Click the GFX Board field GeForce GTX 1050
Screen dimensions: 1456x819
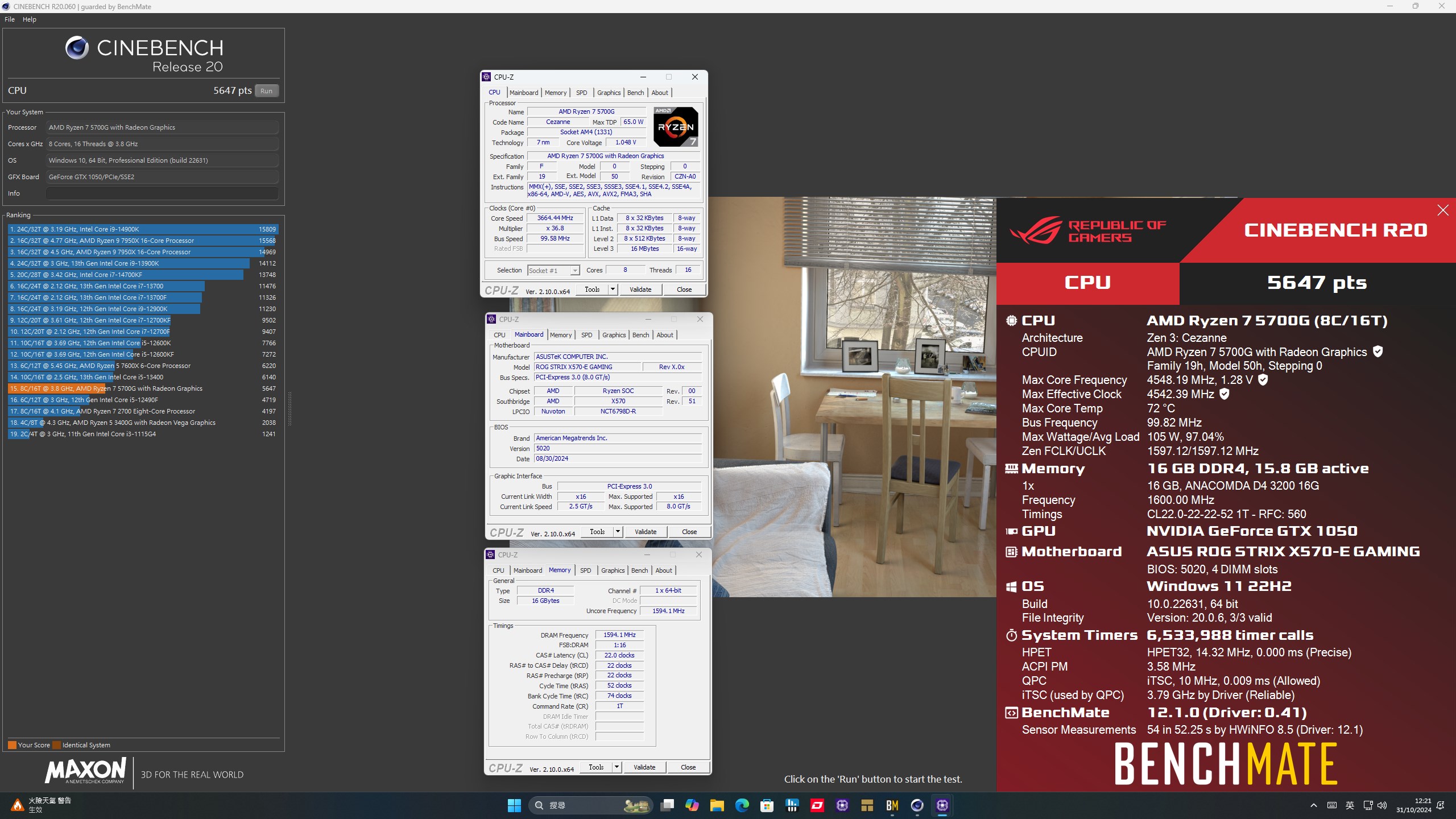coord(162,177)
